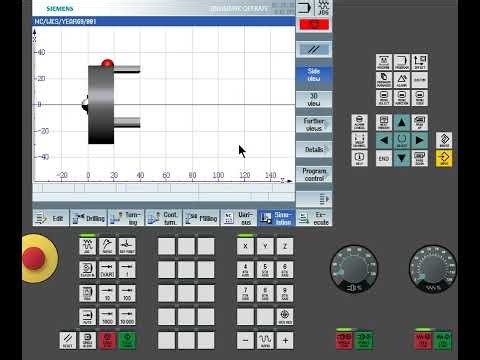The image size is (480, 360).
Task: Expand the extension arrow softkey
Action: (x=314, y=199)
